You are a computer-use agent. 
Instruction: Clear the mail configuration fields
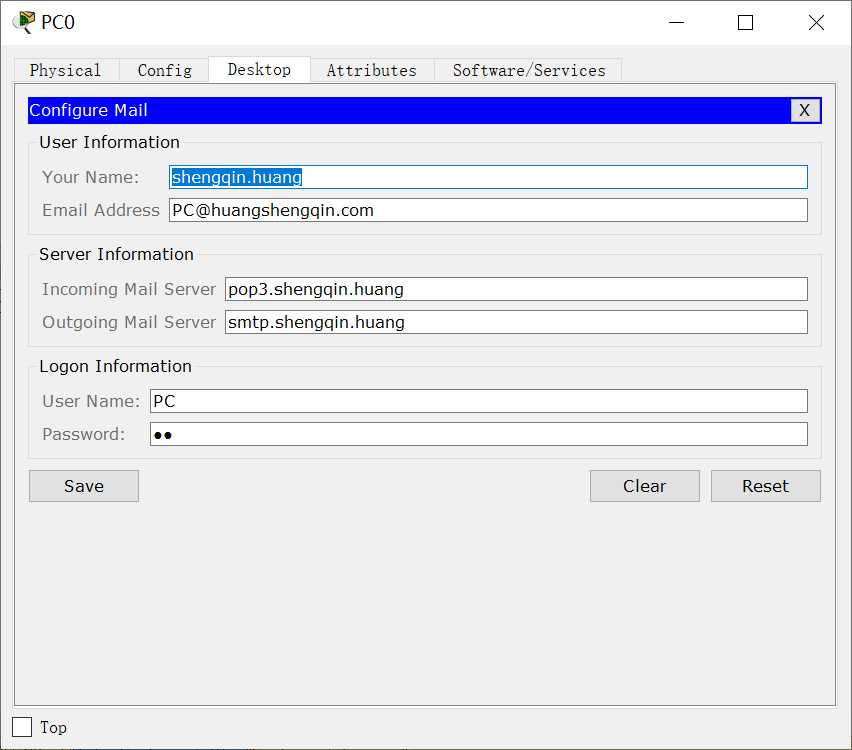pyautogui.click(x=644, y=486)
